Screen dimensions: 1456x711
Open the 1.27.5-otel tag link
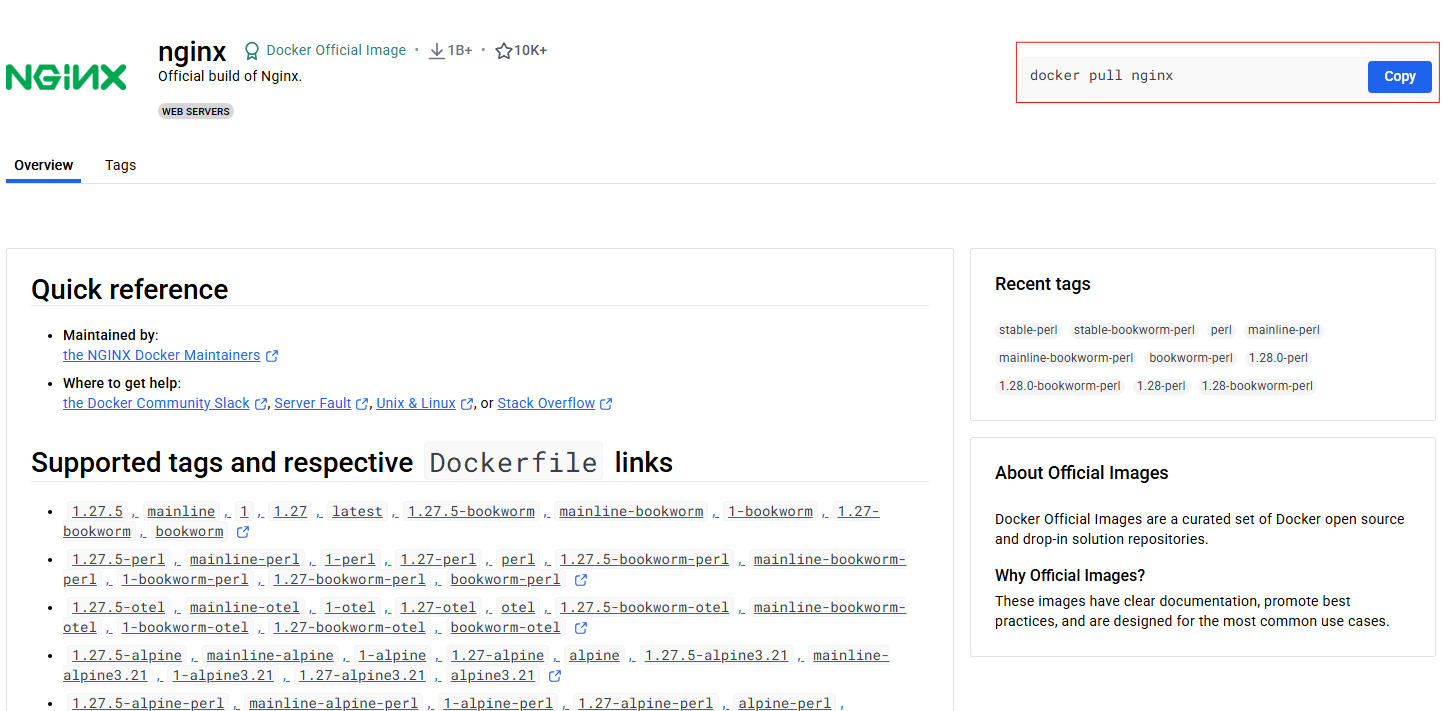(x=118, y=608)
